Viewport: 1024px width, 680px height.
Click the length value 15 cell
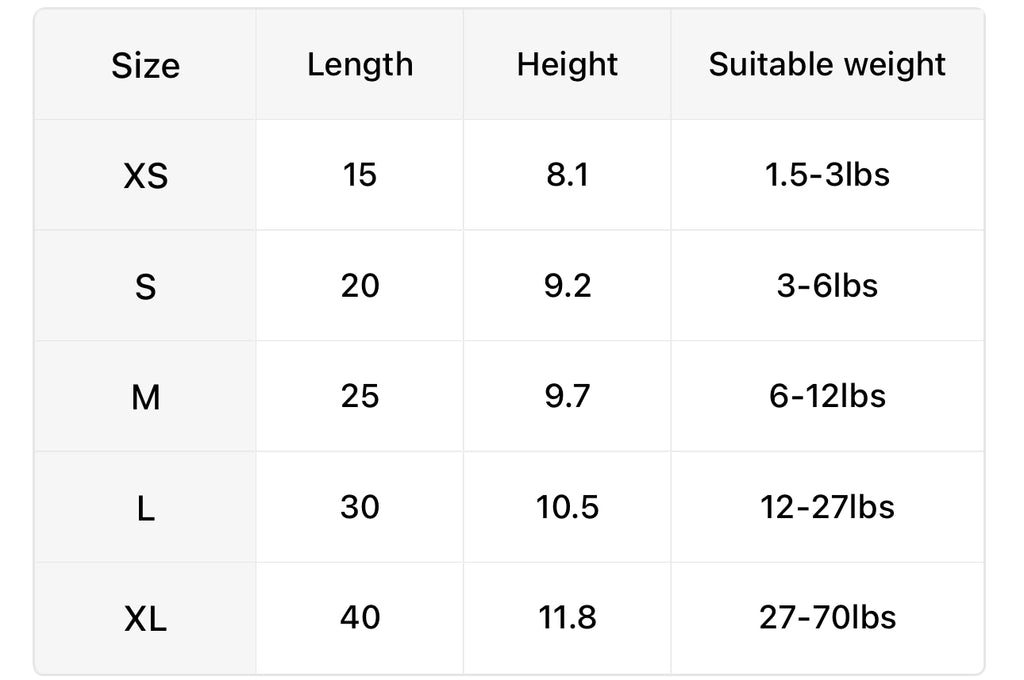(360, 175)
